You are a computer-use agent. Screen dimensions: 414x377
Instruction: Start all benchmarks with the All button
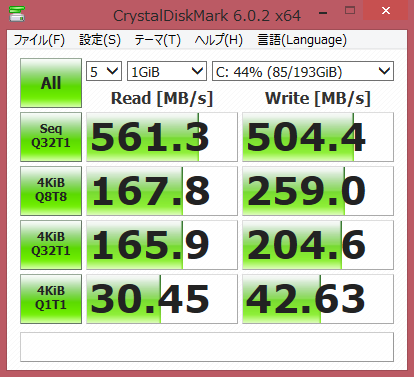tap(51, 83)
